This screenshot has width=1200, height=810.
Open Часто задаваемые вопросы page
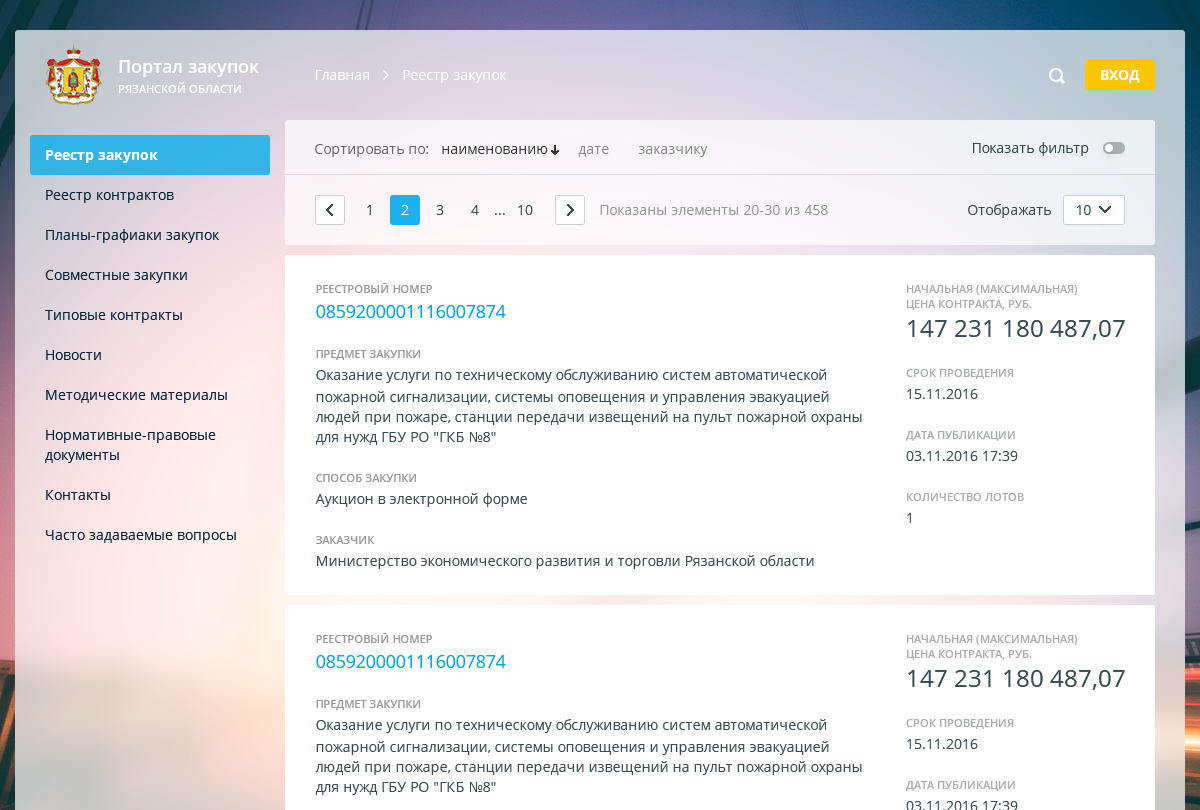[x=141, y=535]
